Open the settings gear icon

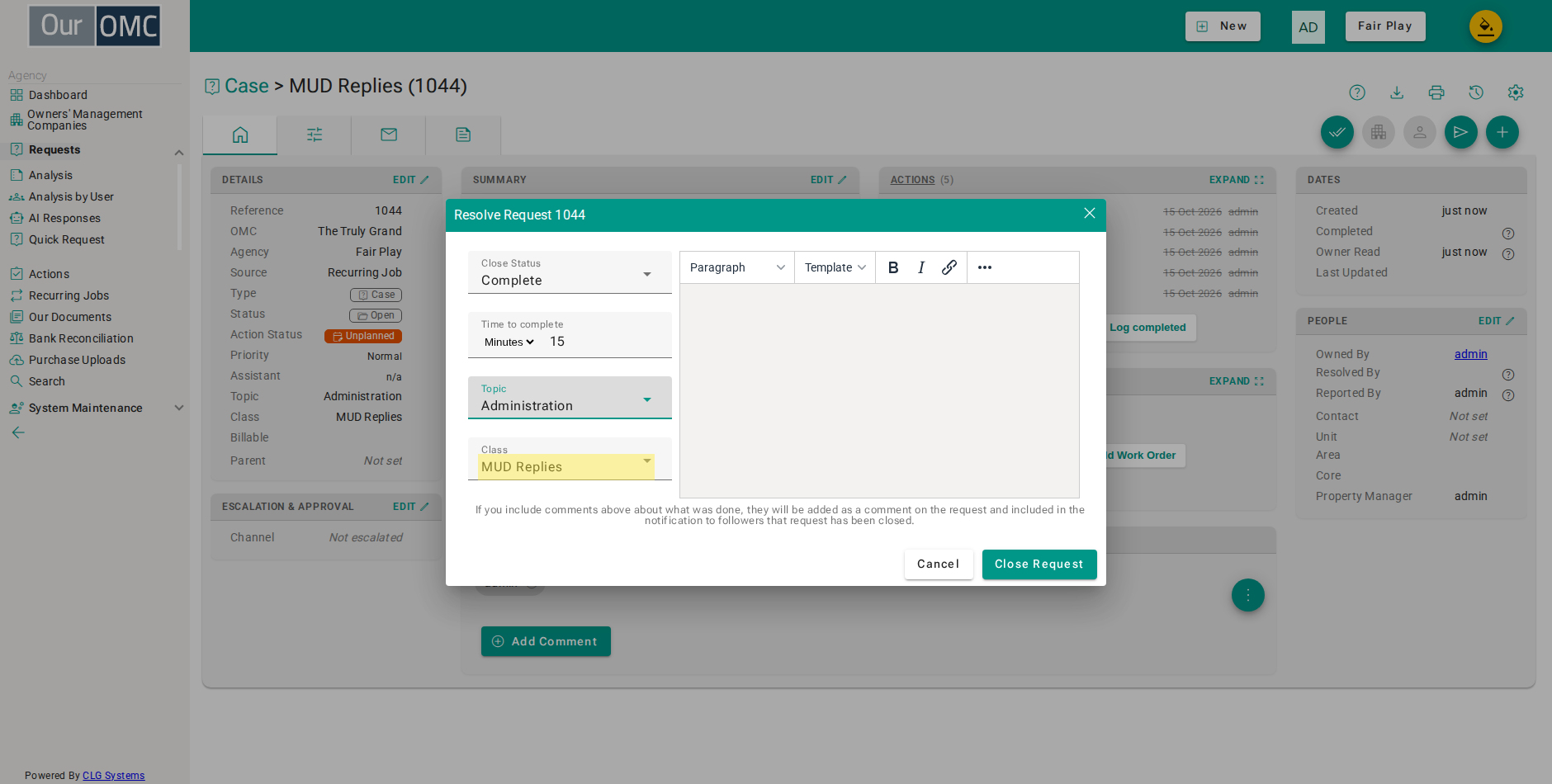pos(1516,92)
